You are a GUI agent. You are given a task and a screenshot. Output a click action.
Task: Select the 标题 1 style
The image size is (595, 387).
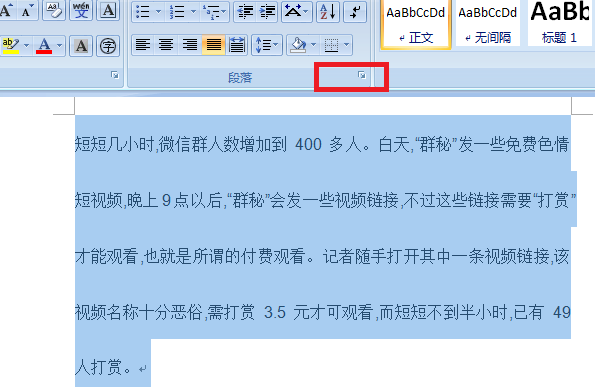click(x=560, y=24)
